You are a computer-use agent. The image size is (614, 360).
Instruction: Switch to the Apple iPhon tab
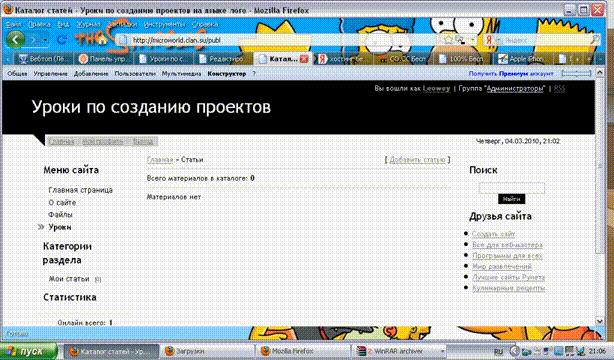[x=524, y=59]
